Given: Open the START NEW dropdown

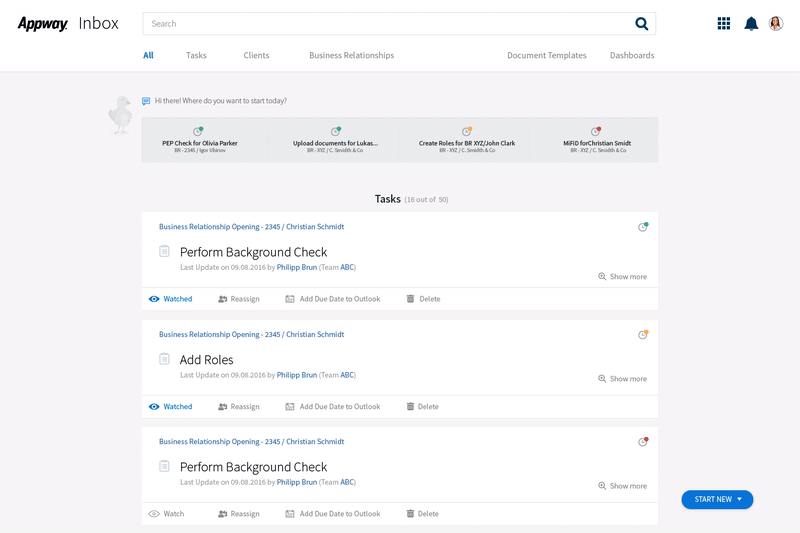Looking at the screenshot, I should pyautogui.click(x=717, y=499).
